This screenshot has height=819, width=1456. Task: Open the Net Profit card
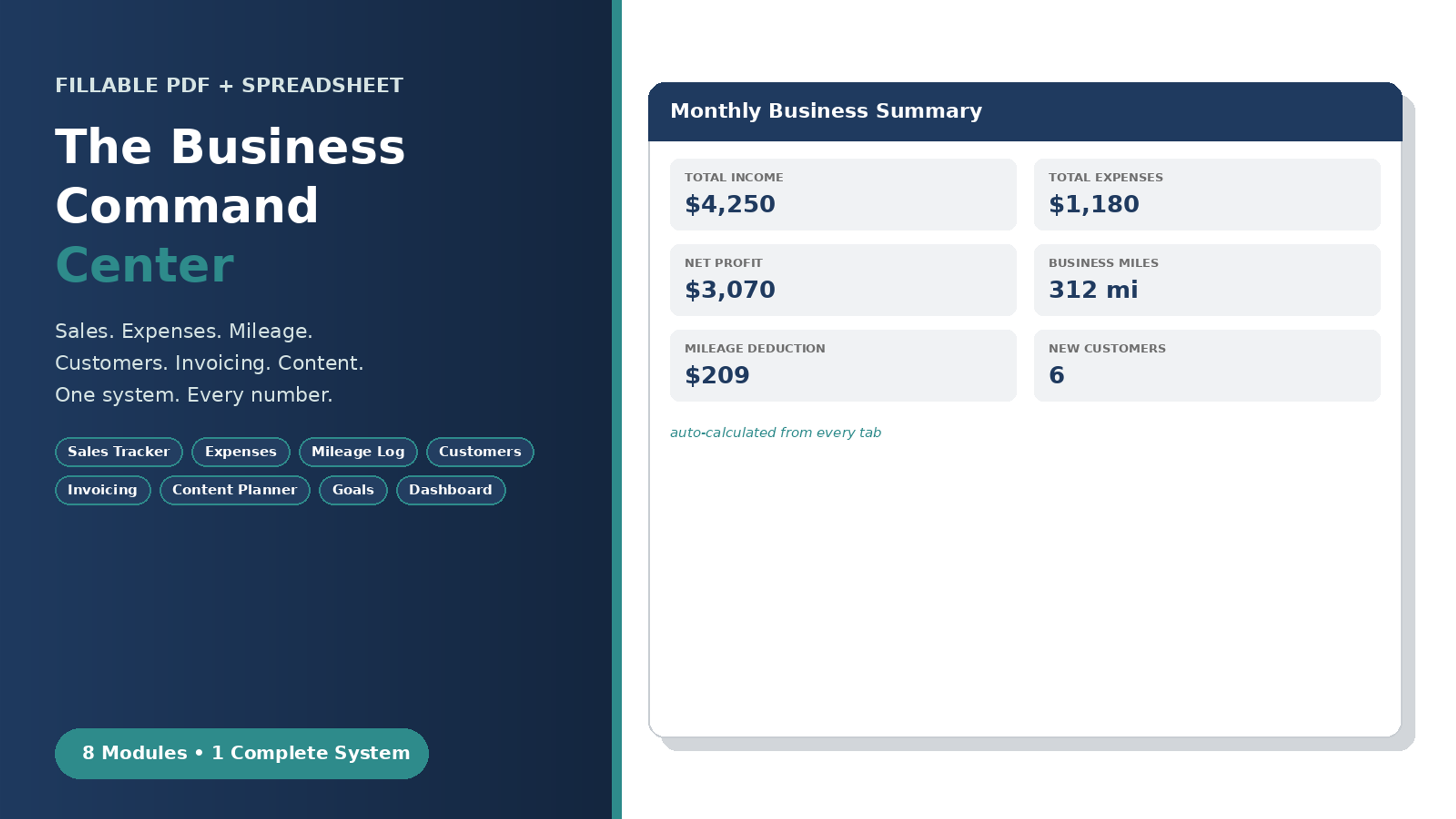pyautogui.click(x=843, y=280)
